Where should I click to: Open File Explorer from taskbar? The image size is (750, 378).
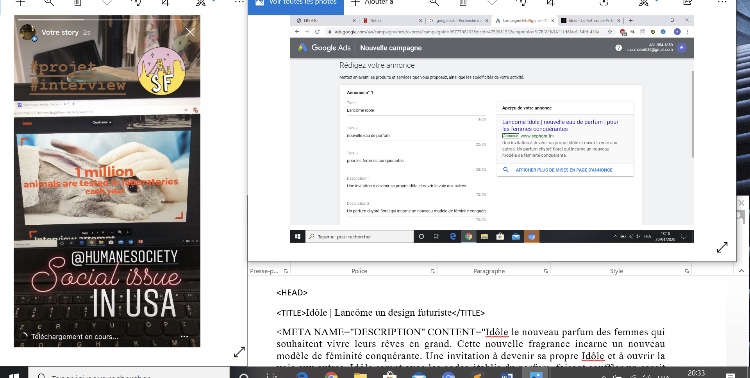coord(360,376)
